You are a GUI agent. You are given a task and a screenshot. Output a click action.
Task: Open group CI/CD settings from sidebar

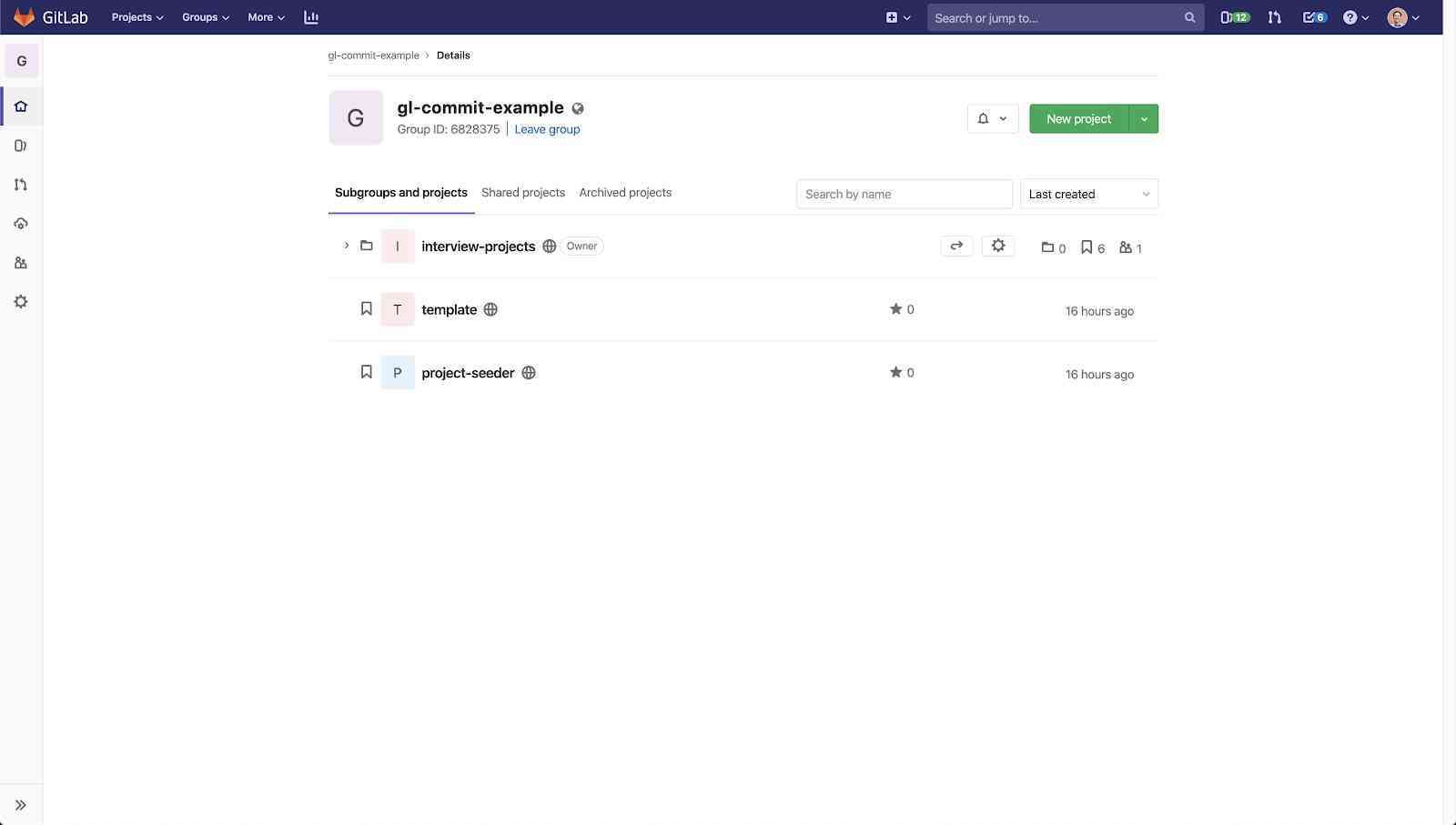20,223
